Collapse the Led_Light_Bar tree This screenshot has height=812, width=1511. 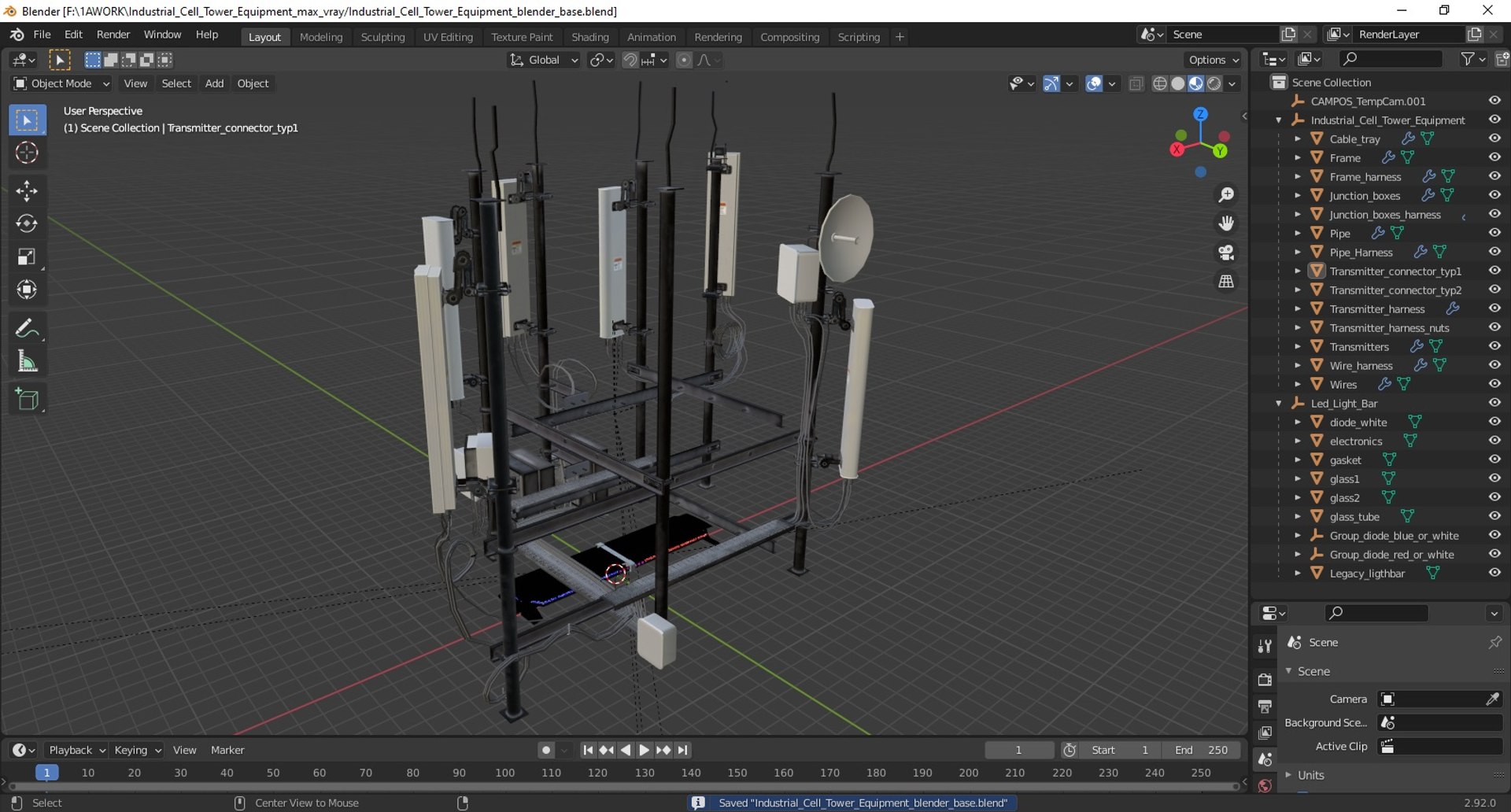pos(1279,404)
